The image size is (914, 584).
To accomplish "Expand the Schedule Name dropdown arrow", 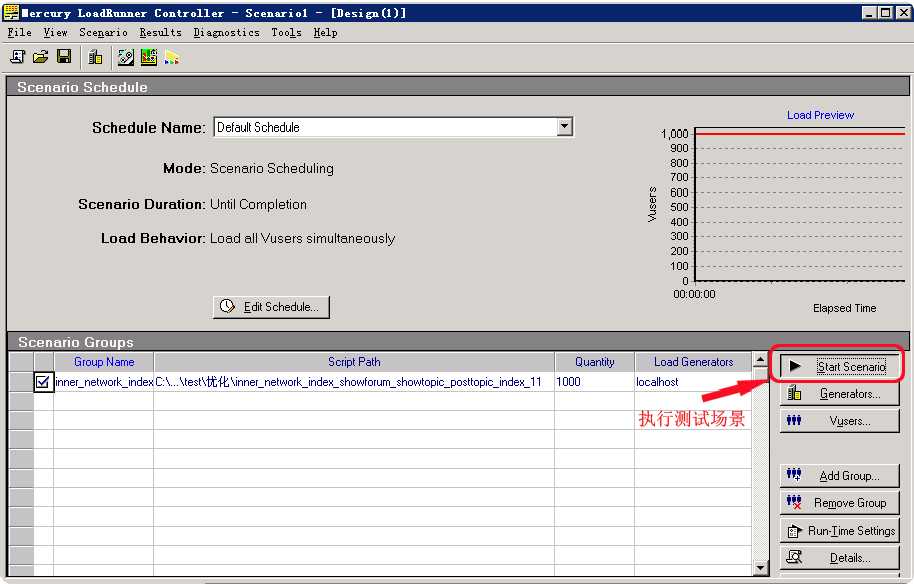I will pyautogui.click(x=564, y=126).
